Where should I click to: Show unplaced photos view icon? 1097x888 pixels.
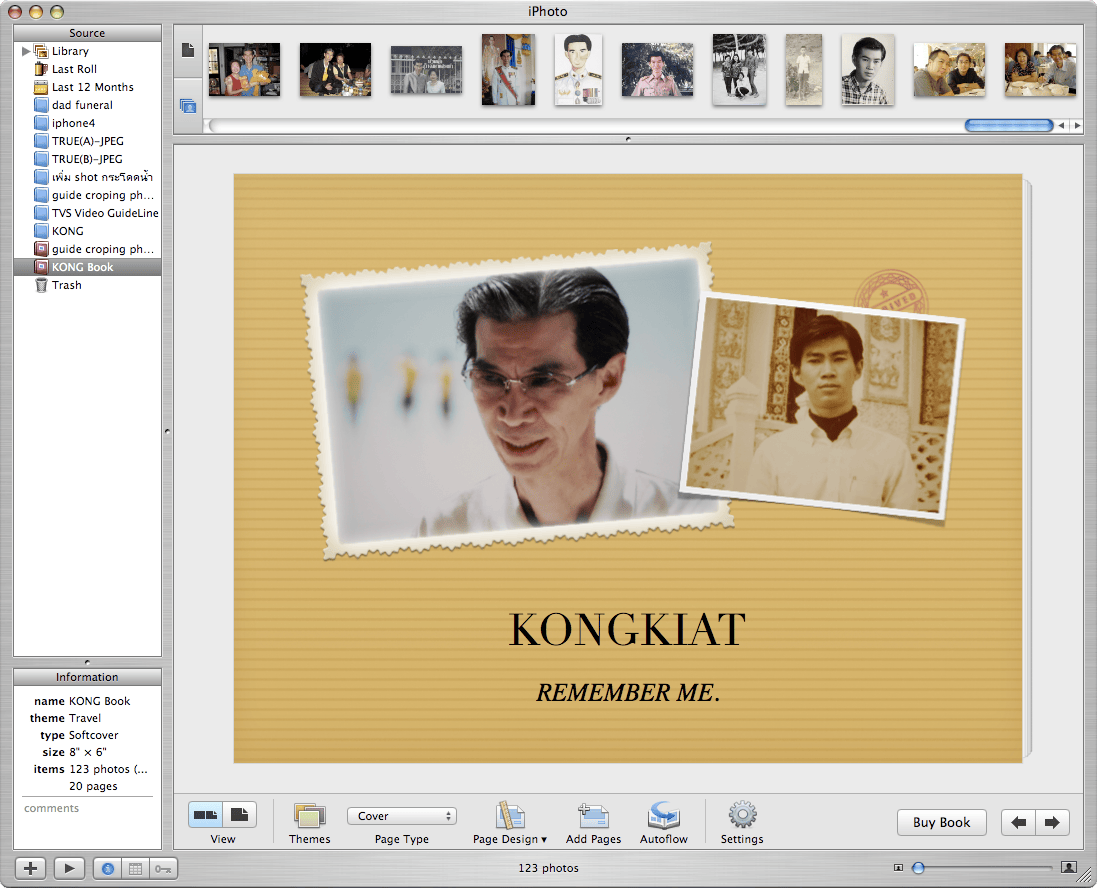coord(187,106)
